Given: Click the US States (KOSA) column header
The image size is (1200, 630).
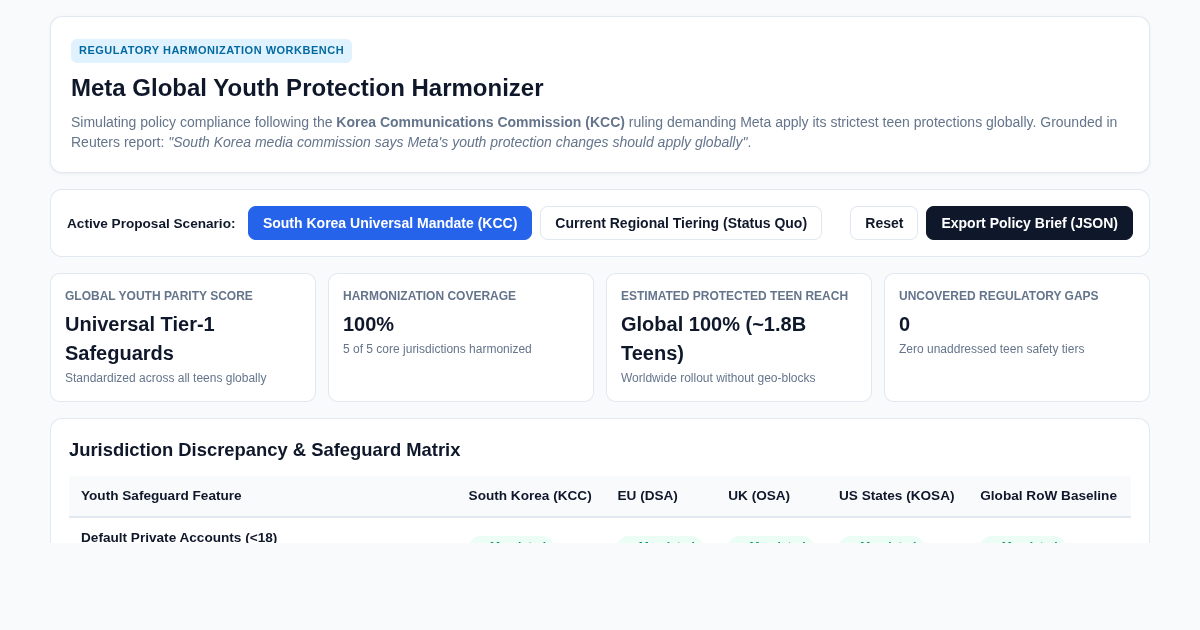Looking at the screenshot, I should 896,496.
